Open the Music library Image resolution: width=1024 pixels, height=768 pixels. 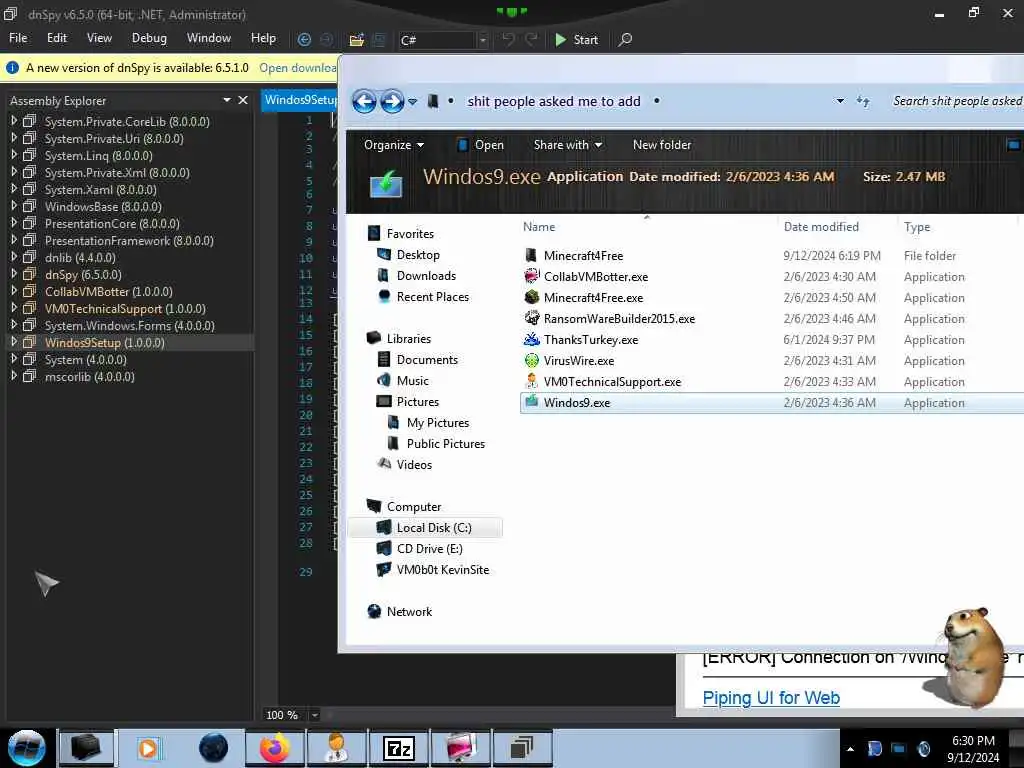tap(412, 381)
